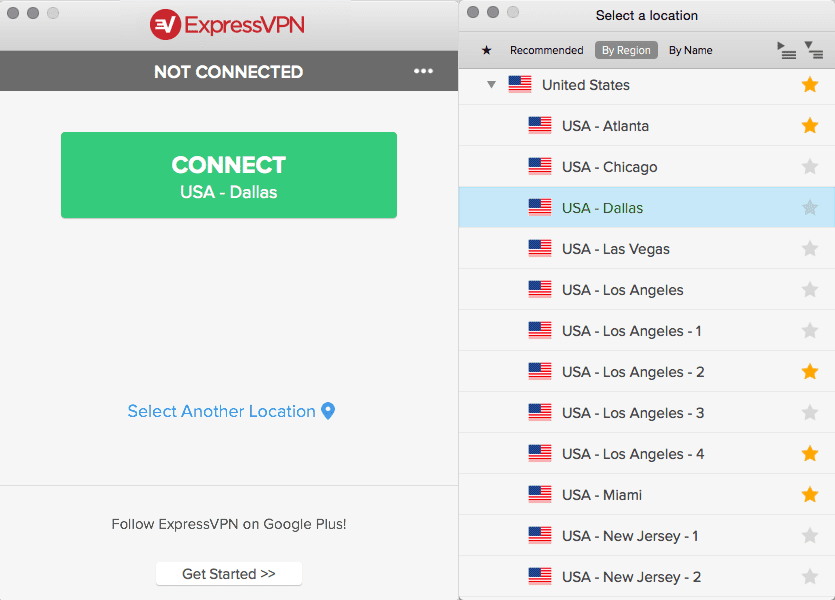
Task: Click the United States flag icon
Action: tap(520, 85)
